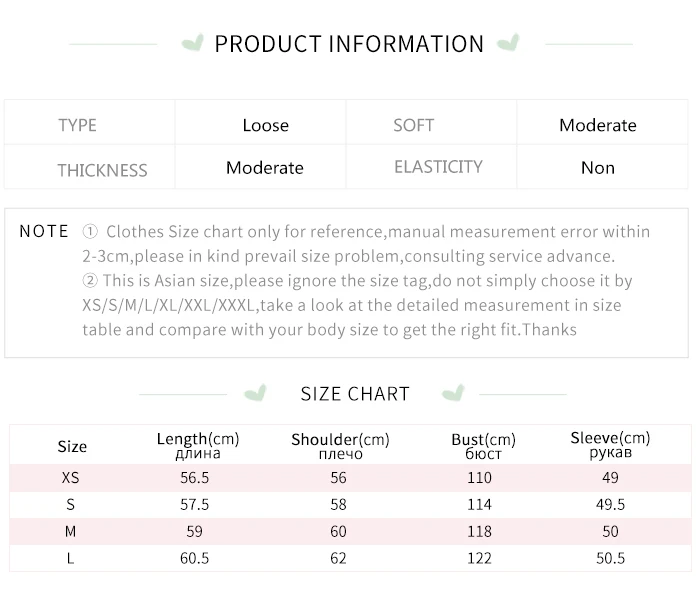
Task: Click the ELASTICITY label cell
Action: point(438,167)
